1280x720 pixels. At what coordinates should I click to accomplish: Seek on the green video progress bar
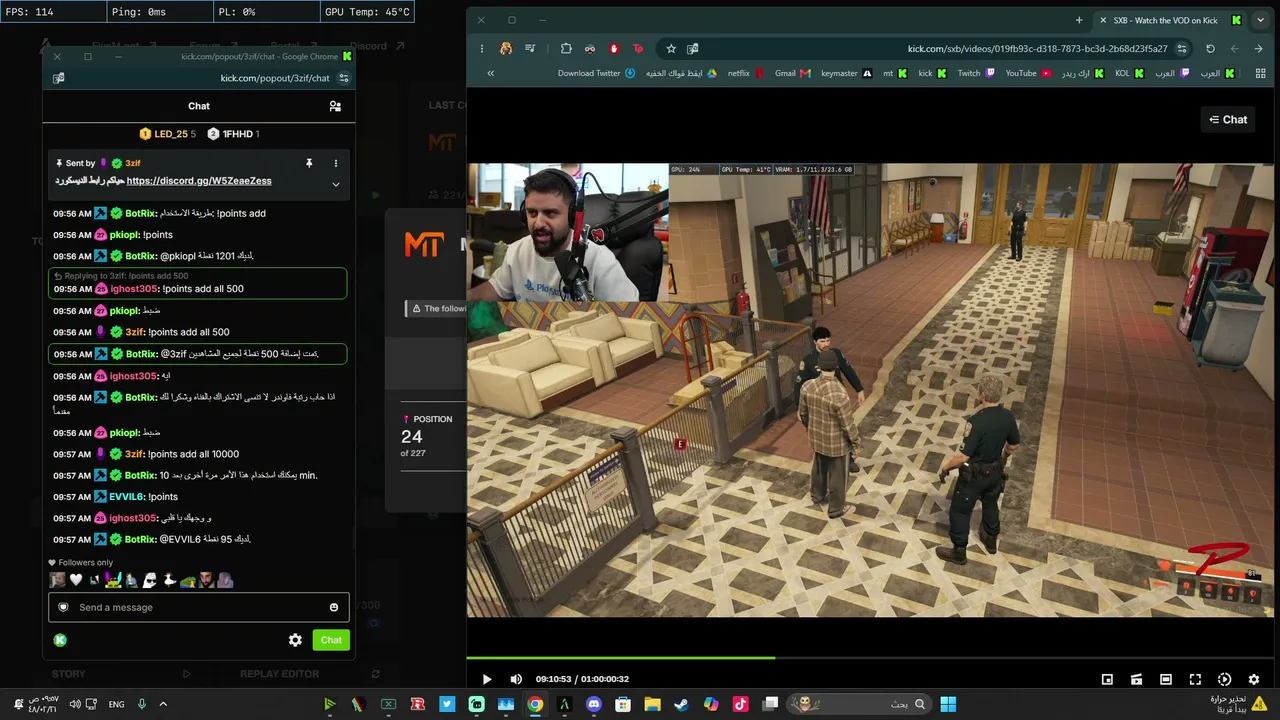point(872,657)
